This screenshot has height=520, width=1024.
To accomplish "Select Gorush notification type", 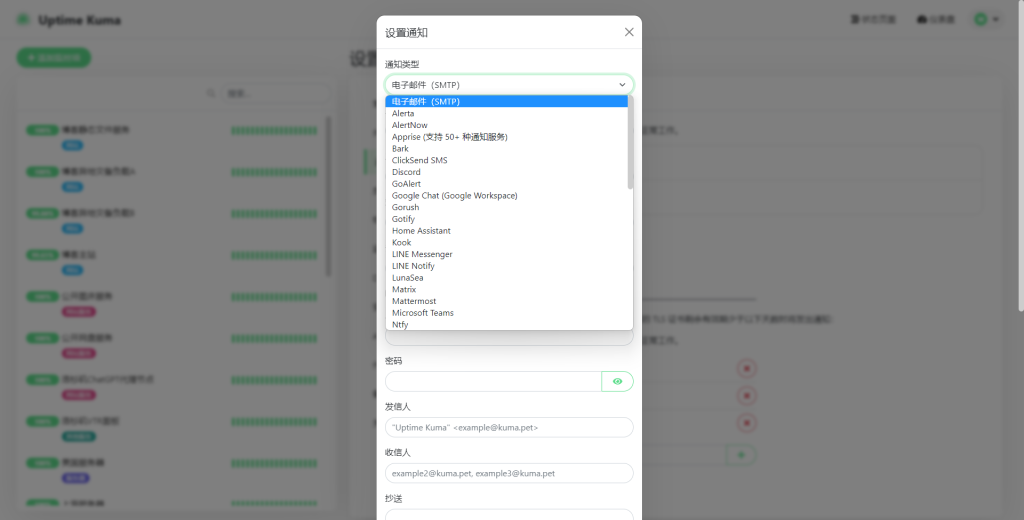I will pos(506,207).
